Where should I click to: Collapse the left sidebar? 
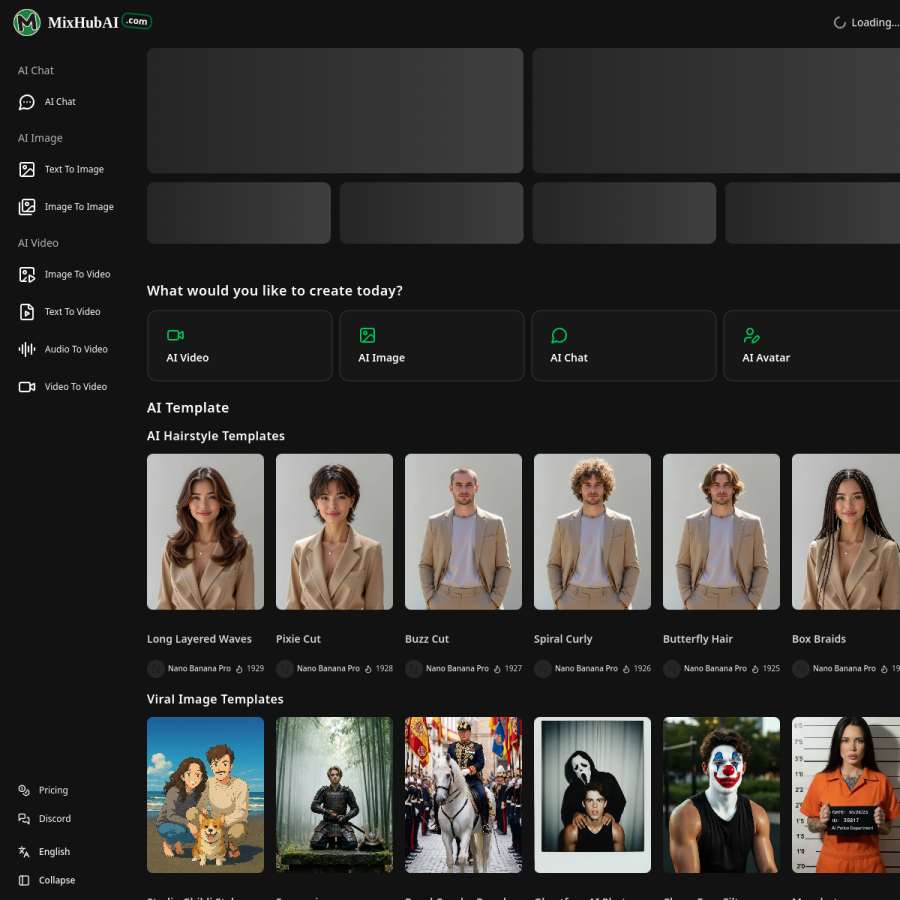click(47, 880)
